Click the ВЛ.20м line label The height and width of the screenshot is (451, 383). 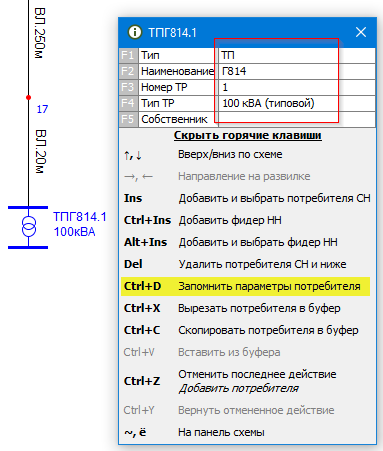coord(41,151)
